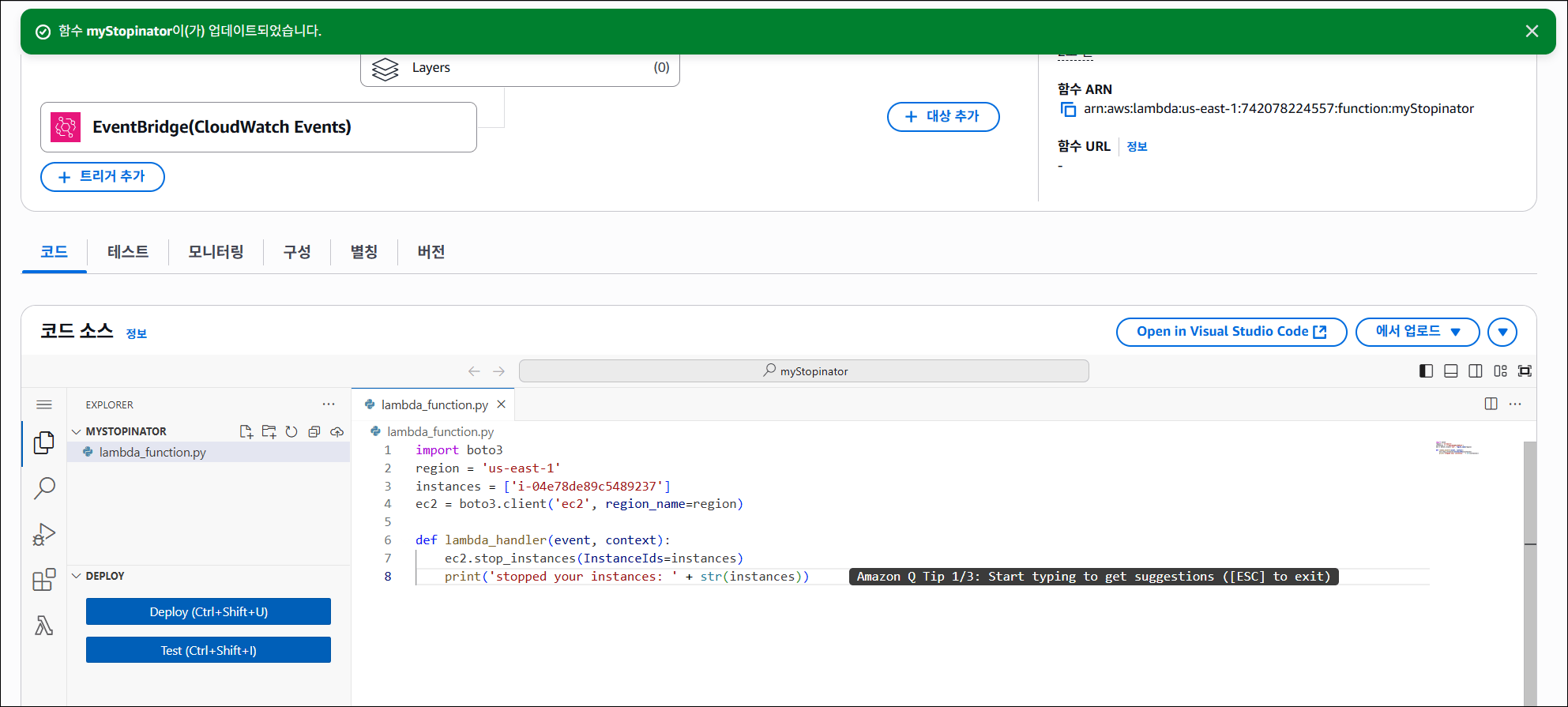Open the Extensions icon

pyautogui.click(x=44, y=580)
